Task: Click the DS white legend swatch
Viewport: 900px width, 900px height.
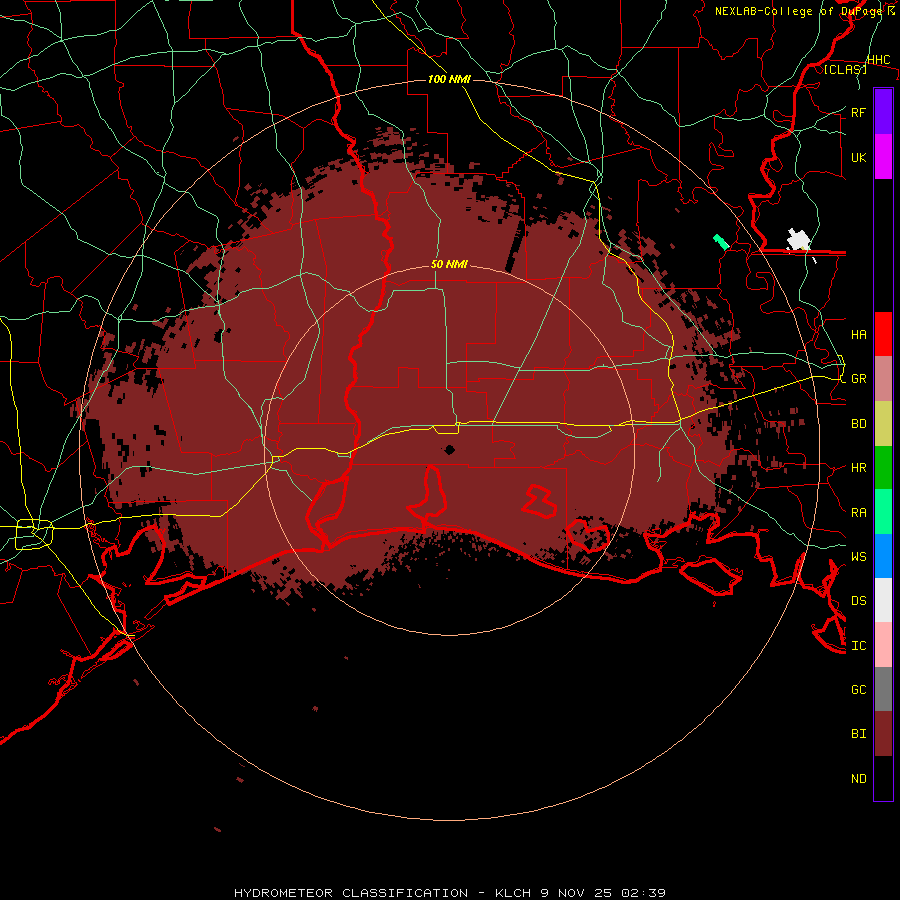Action: 883,600
